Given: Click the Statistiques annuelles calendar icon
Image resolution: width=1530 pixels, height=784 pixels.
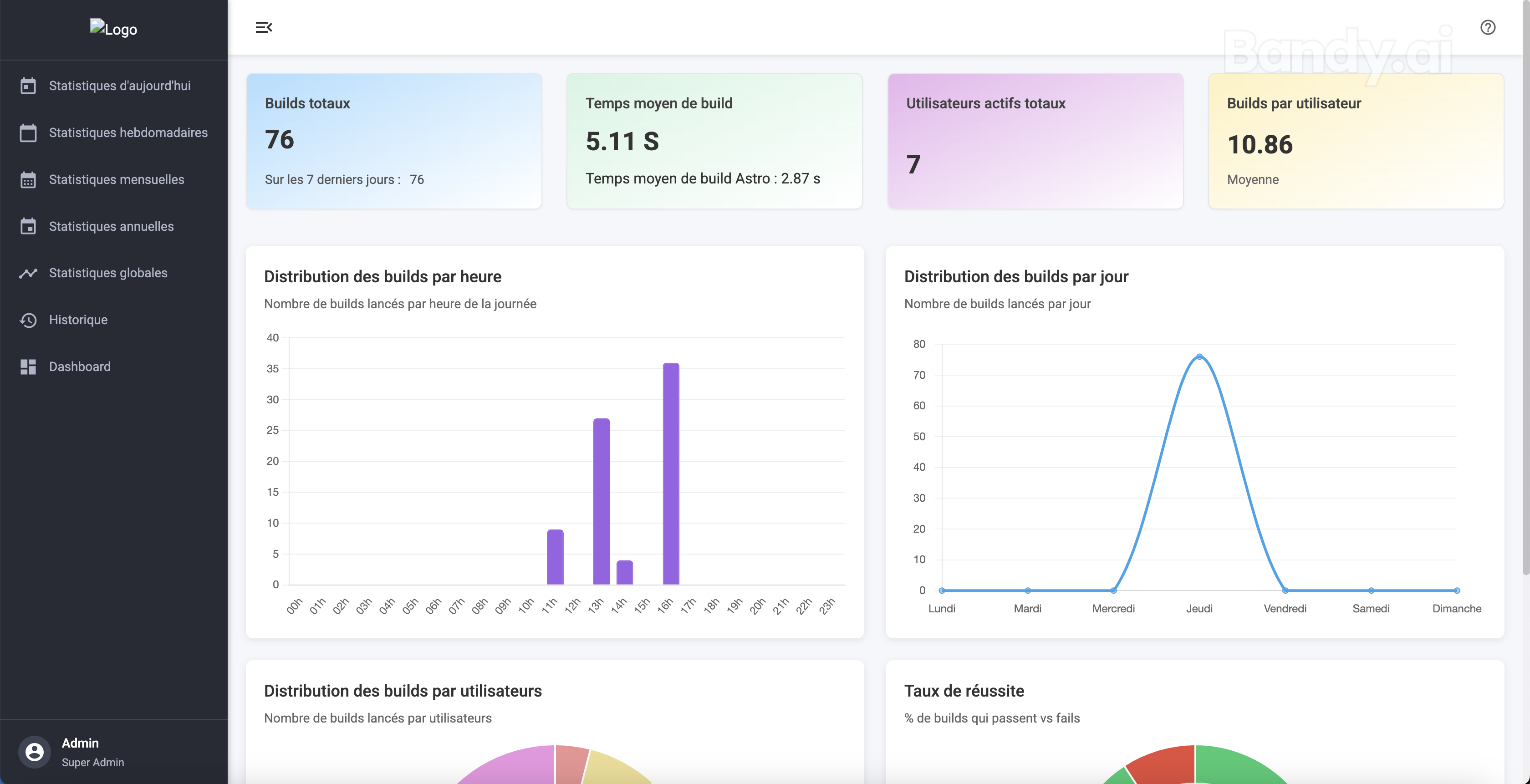Looking at the screenshot, I should click(28, 226).
